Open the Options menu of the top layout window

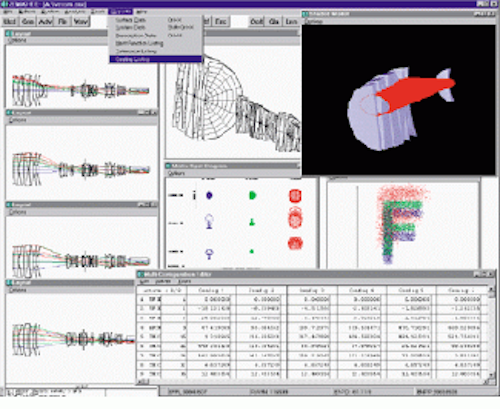click(17, 40)
